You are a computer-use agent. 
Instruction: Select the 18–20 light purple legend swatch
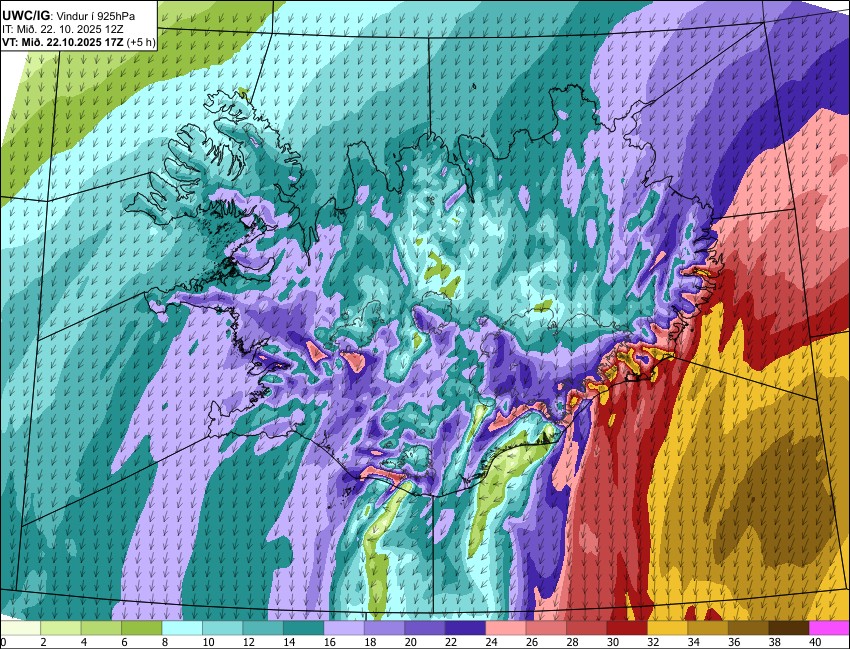pos(384,628)
